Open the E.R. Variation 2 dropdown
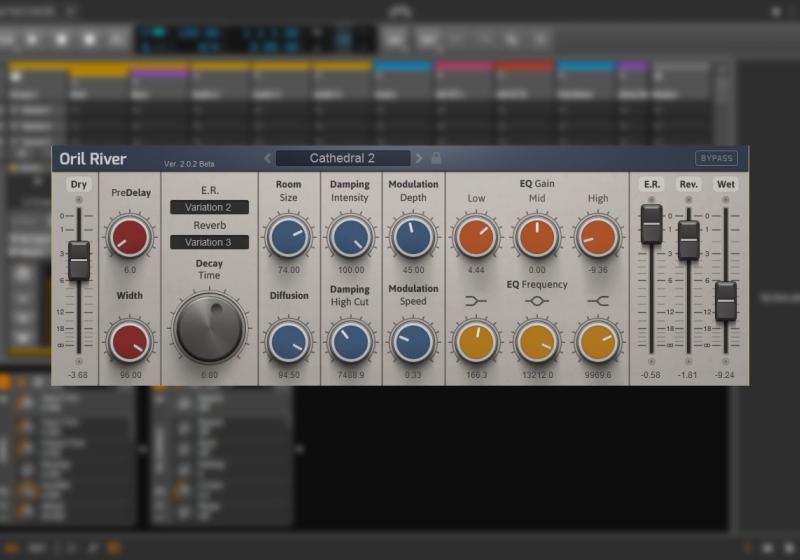800x560 pixels. (209, 207)
